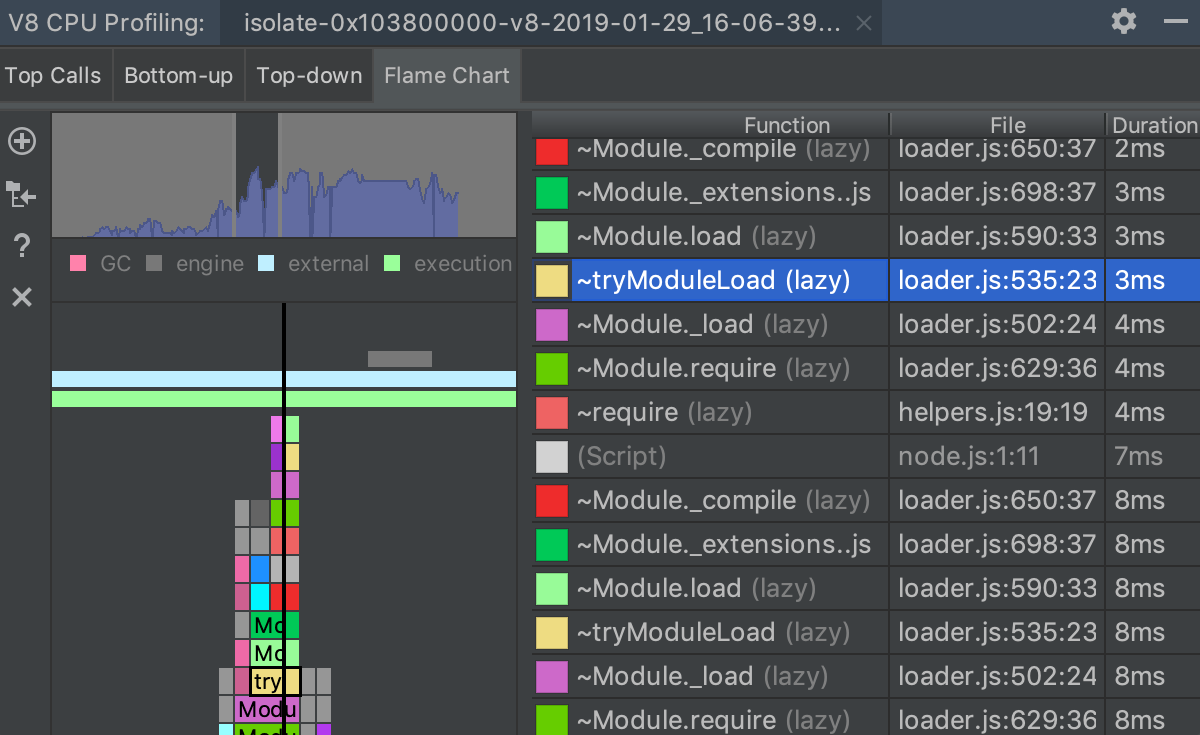Switch to the Bottom-up tab
This screenshot has width=1200, height=735.
(x=178, y=75)
